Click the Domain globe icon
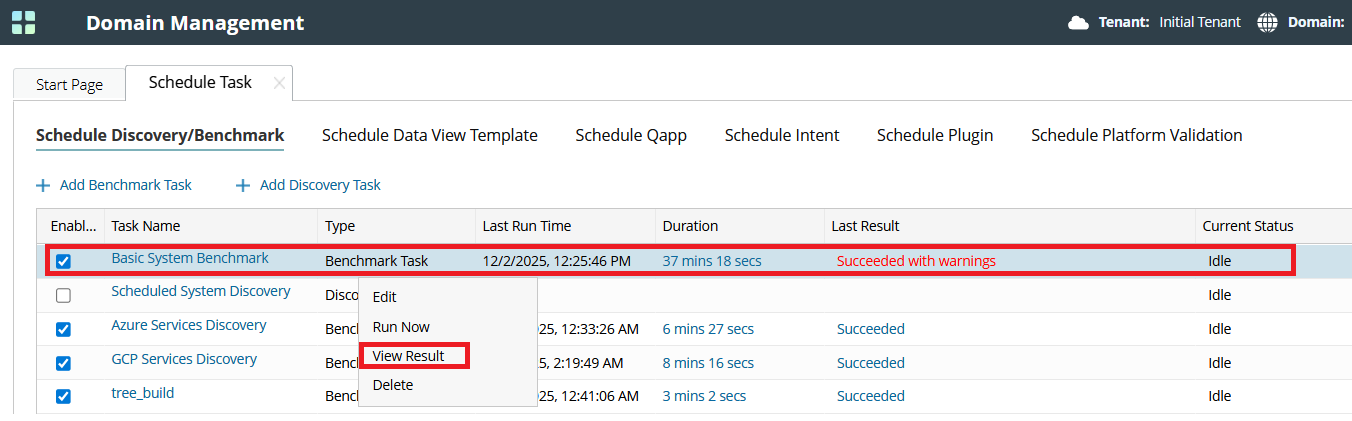The width and height of the screenshot is (1352, 421). (1267, 22)
